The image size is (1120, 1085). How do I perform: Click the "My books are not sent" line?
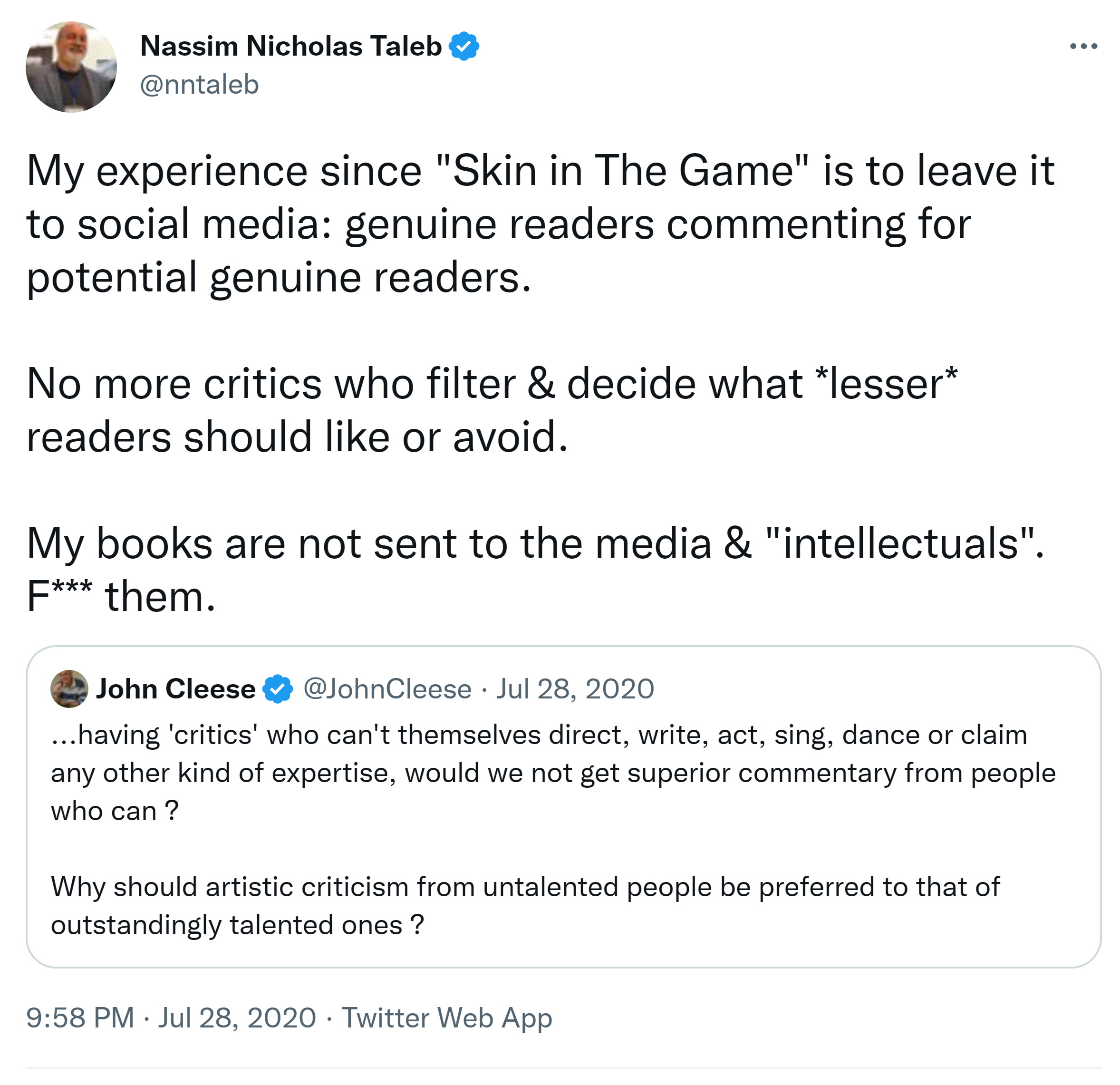534,543
